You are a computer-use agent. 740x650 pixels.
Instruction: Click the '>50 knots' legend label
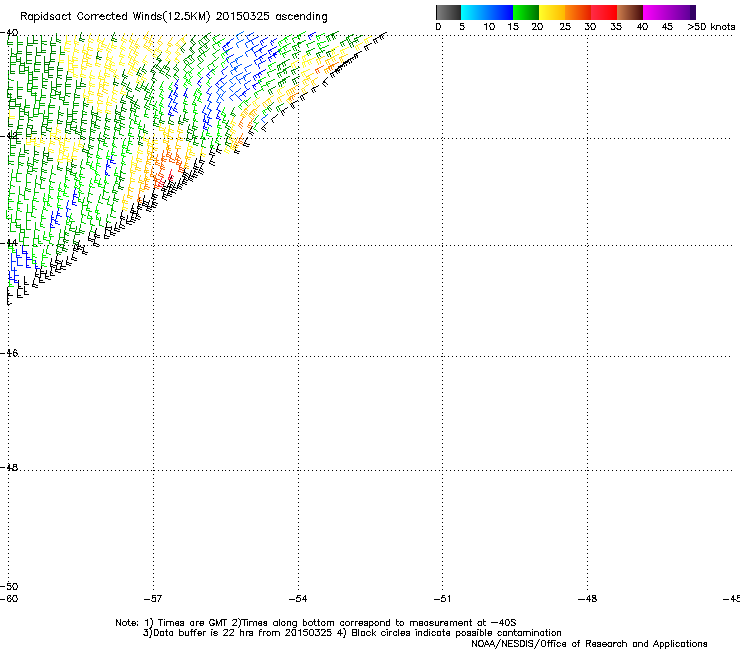click(711, 27)
